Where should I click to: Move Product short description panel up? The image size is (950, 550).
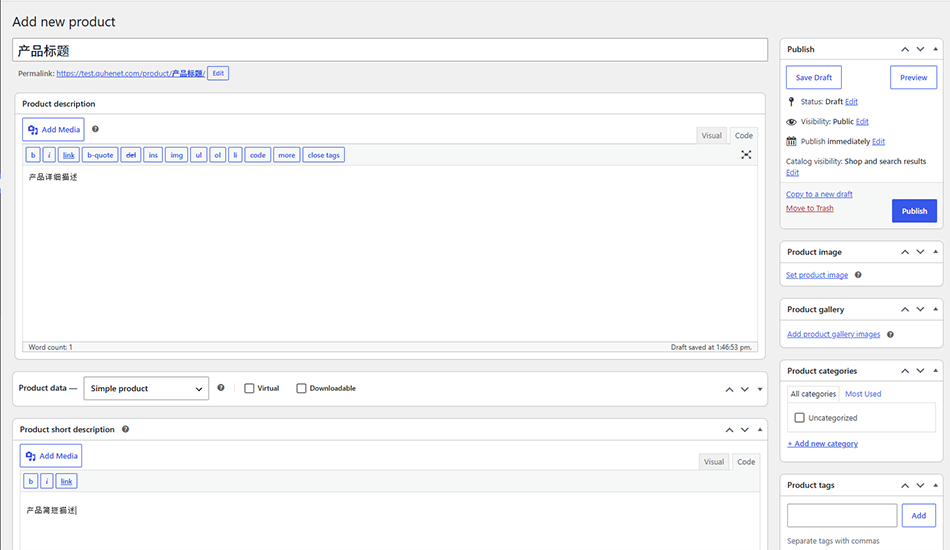(x=729, y=429)
